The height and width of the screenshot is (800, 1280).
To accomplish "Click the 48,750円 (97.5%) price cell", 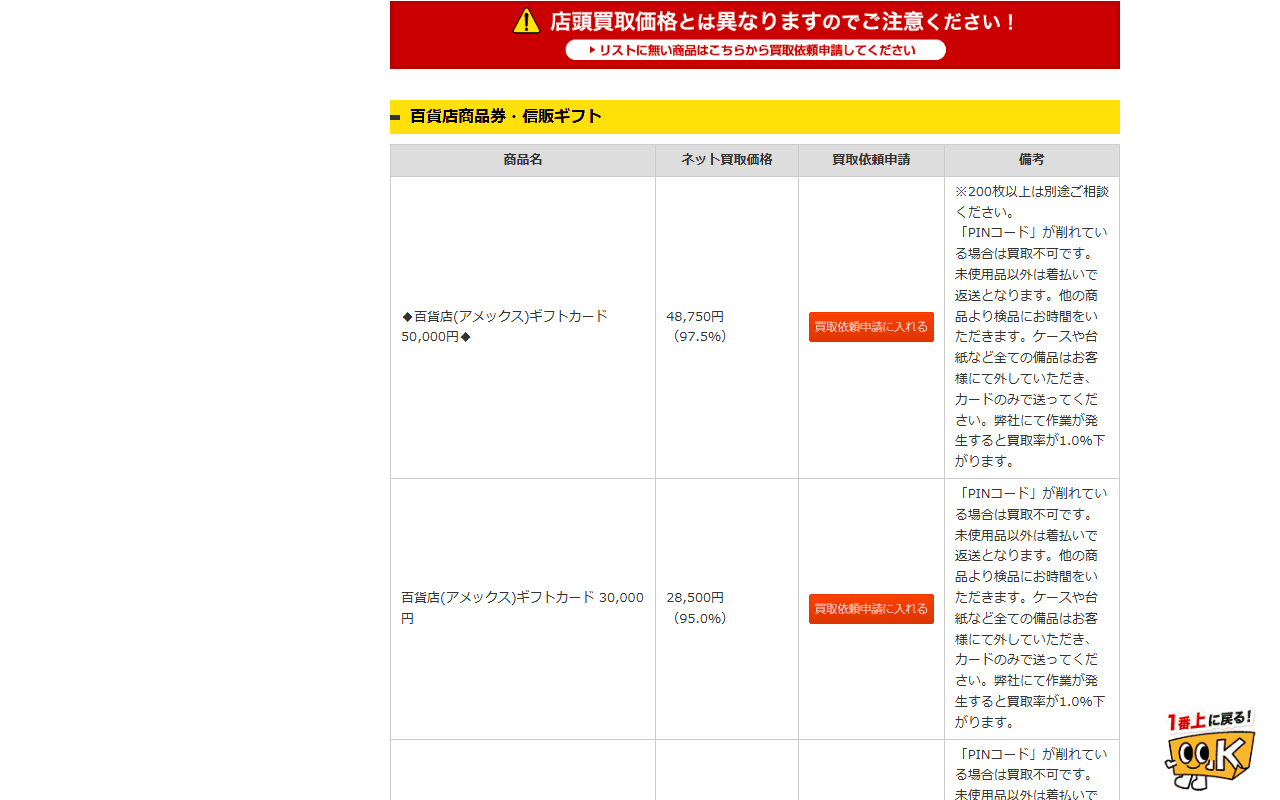I will pyautogui.click(x=727, y=327).
